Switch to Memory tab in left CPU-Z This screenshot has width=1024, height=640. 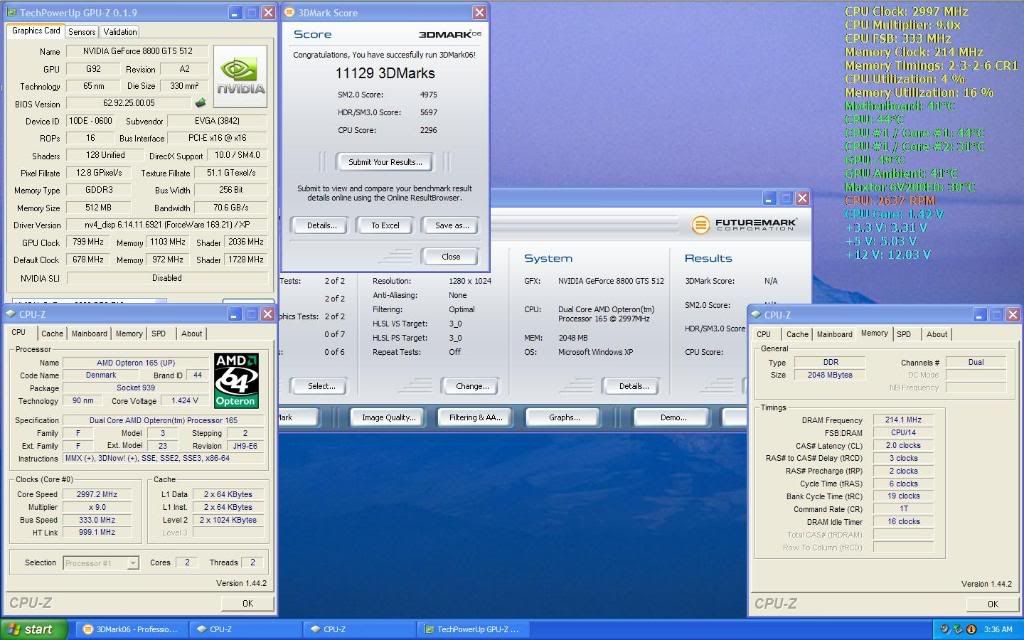(x=129, y=333)
